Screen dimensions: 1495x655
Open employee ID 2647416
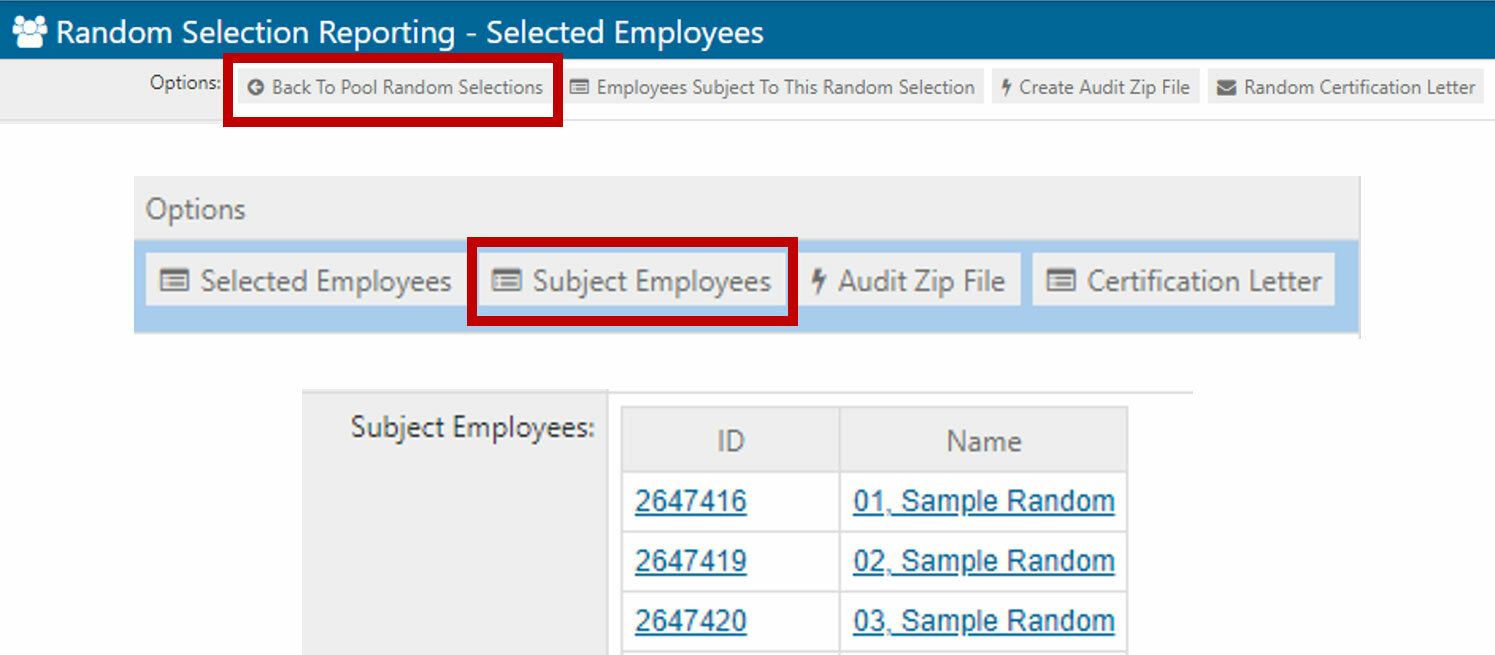click(x=690, y=501)
